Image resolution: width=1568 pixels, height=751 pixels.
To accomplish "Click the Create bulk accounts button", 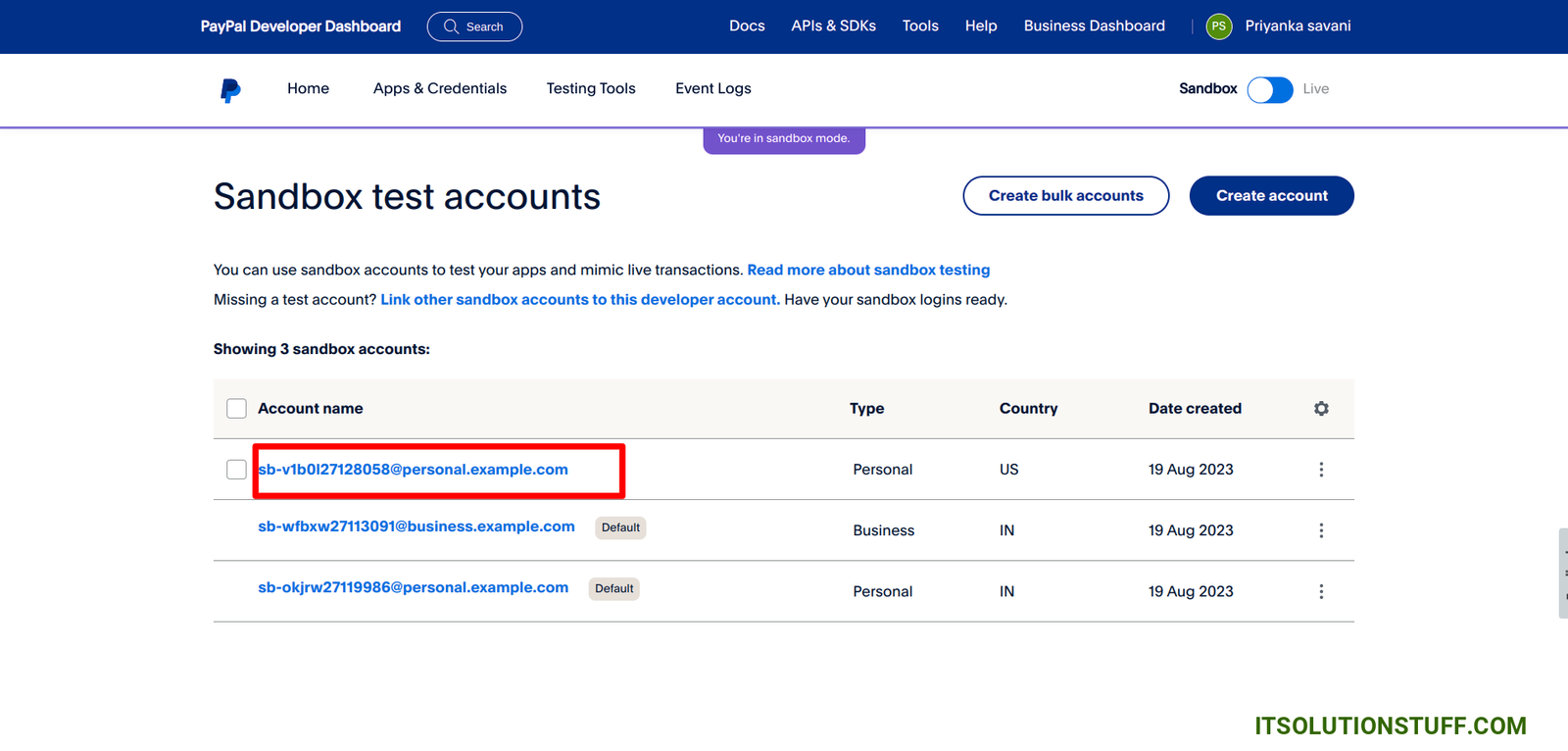I will point(1065,196).
